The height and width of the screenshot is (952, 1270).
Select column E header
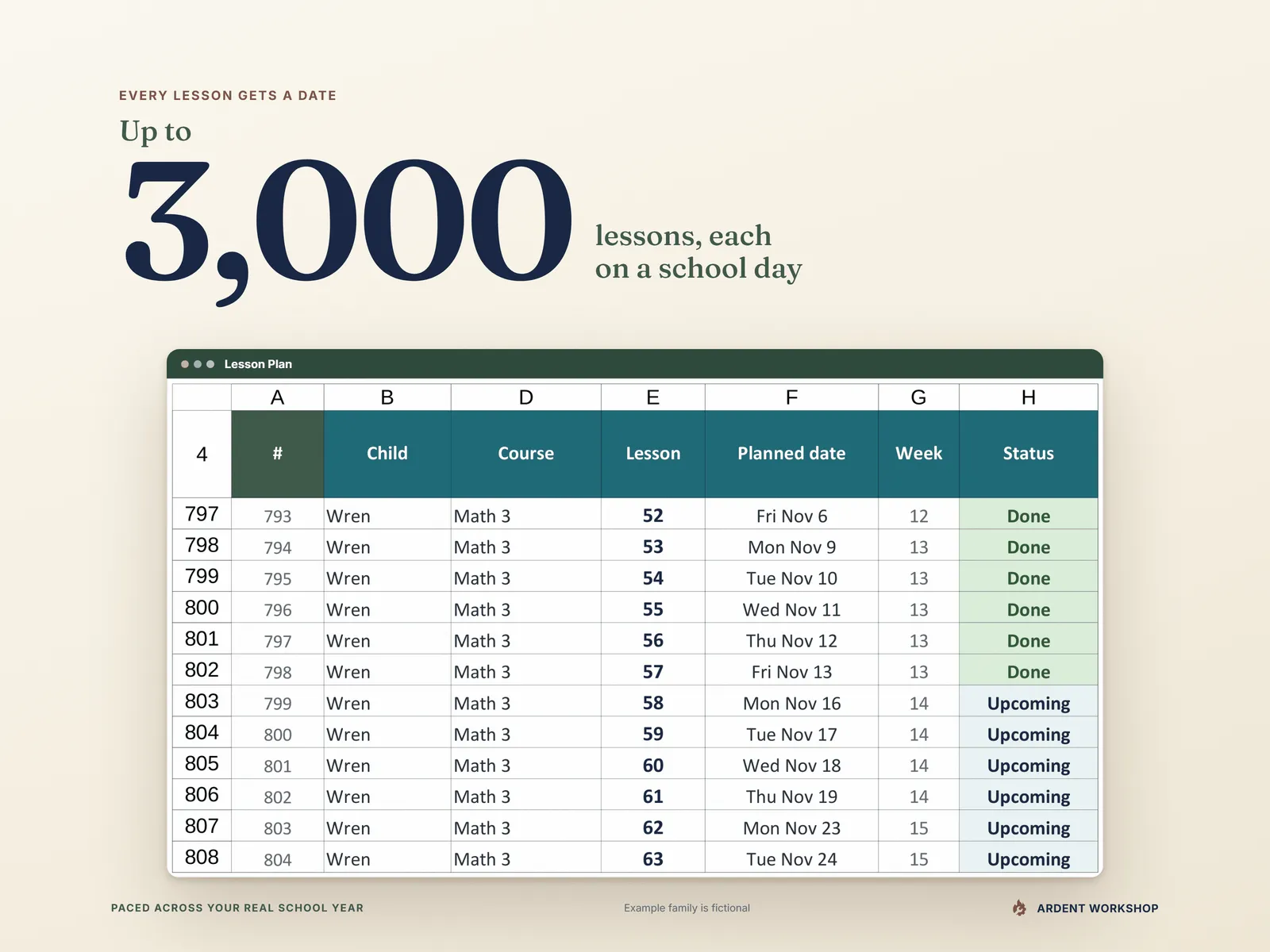(x=652, y=397)
